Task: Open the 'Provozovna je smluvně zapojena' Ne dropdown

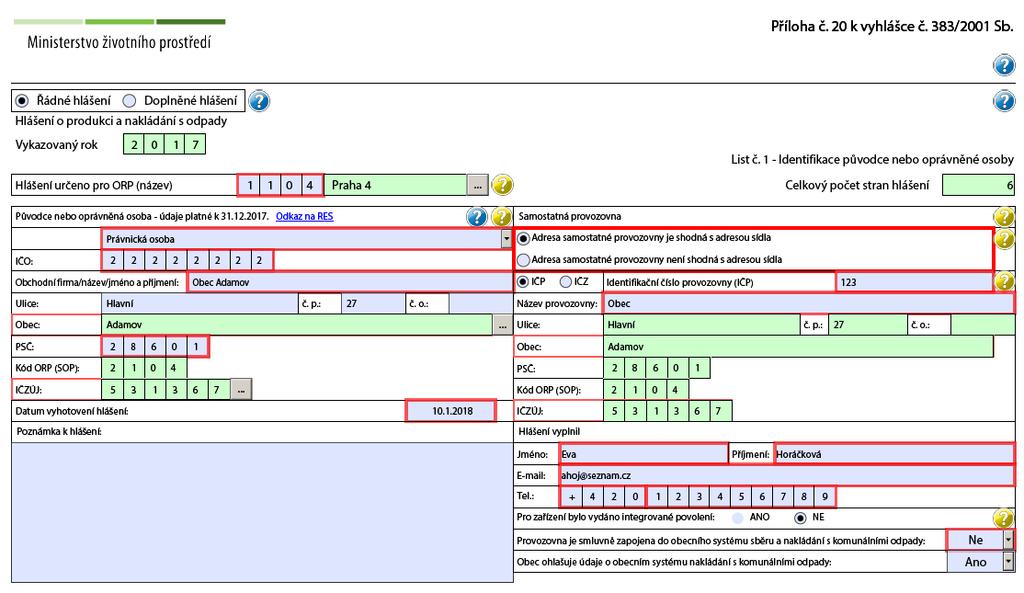Action: [x=1008, y=540]
